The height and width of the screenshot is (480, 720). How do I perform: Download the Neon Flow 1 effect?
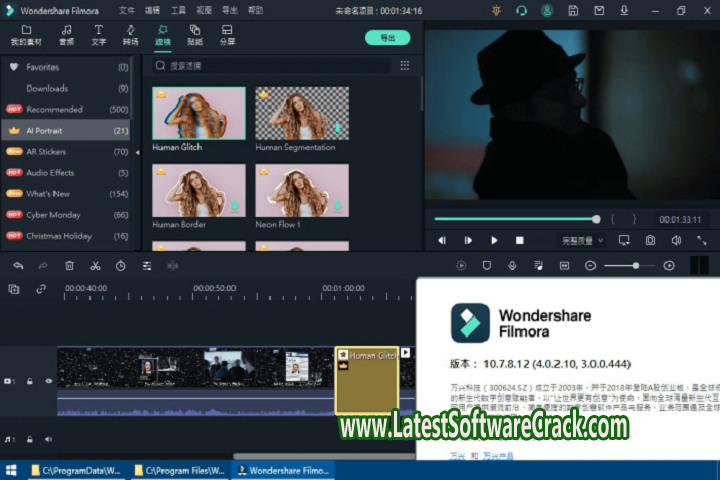point(338,206)
